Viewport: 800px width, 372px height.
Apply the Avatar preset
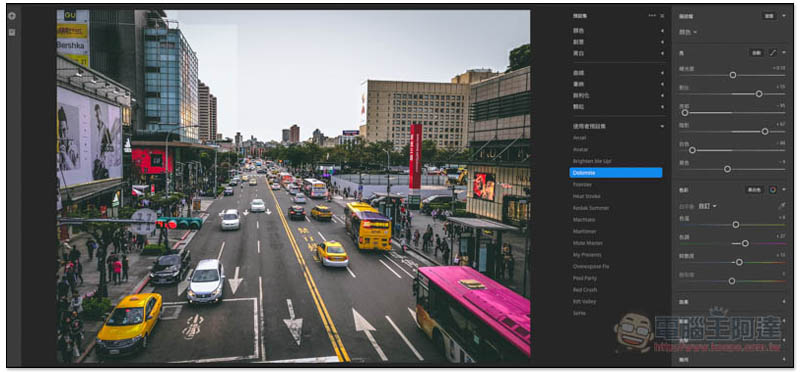coord(580,150)
